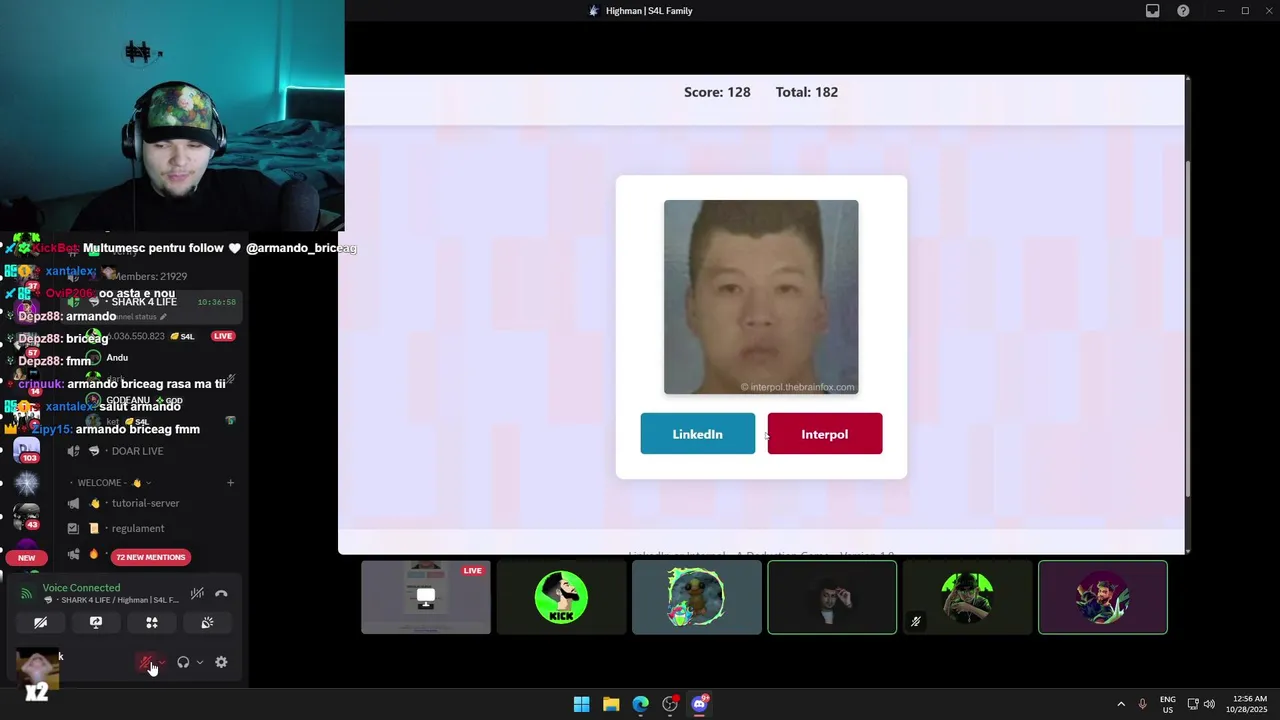1280x720 pixels.
Task: Click plus to create channel in WELCOME
Action: (230, 483)
